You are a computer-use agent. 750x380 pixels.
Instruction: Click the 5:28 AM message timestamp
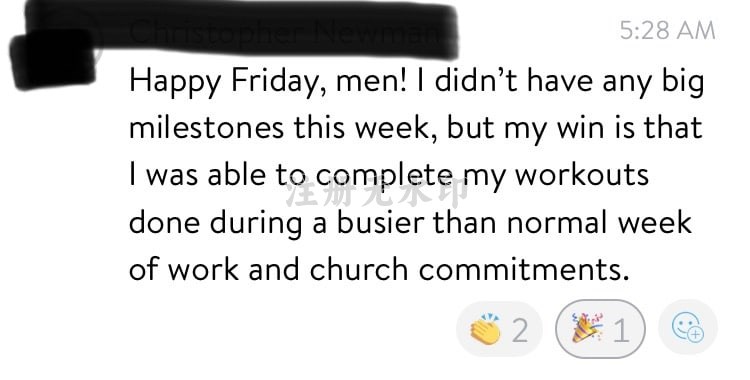pos(667,31)
